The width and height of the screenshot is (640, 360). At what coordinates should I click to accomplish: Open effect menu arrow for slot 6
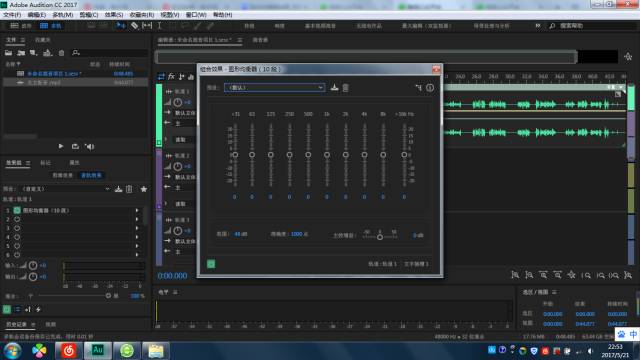tap(137, 255)
